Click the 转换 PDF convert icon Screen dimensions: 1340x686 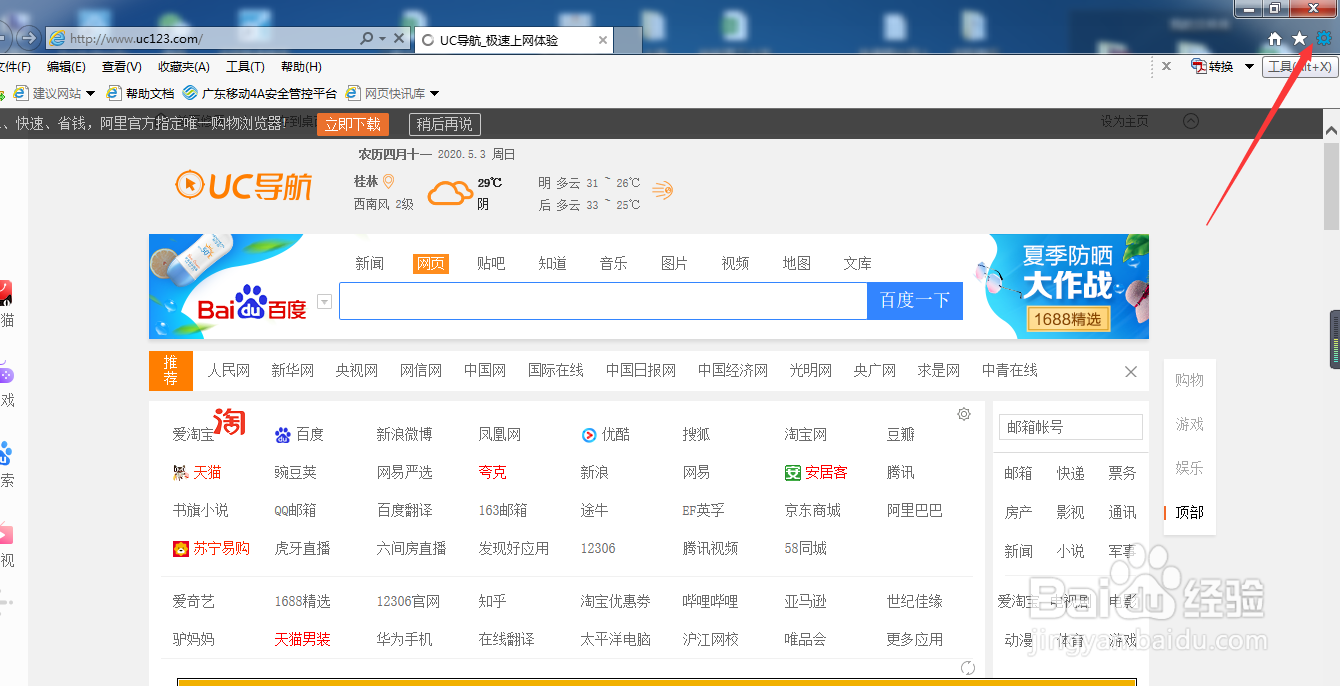1199,66
